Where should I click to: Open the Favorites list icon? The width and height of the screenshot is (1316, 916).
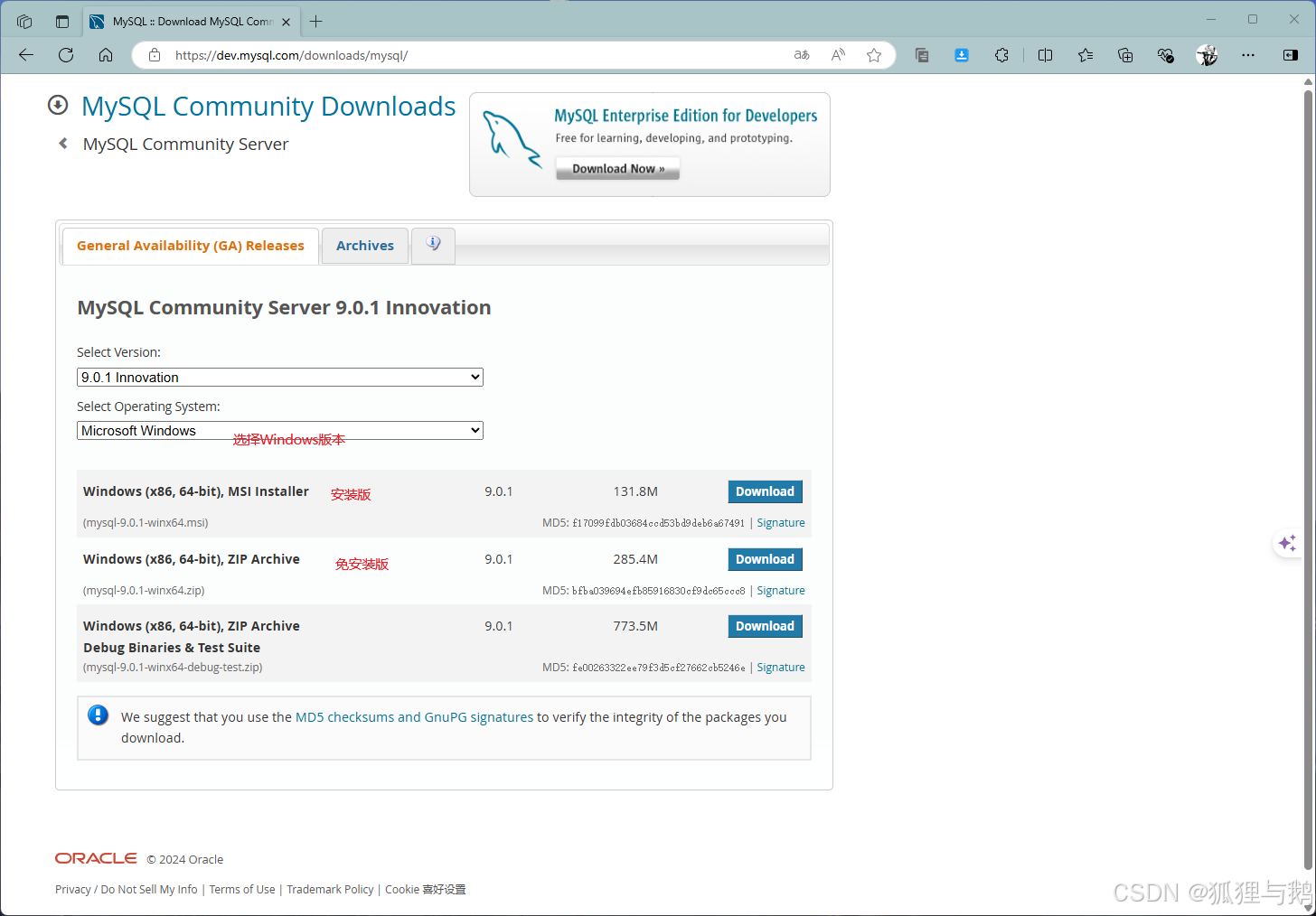(1086, 55)
